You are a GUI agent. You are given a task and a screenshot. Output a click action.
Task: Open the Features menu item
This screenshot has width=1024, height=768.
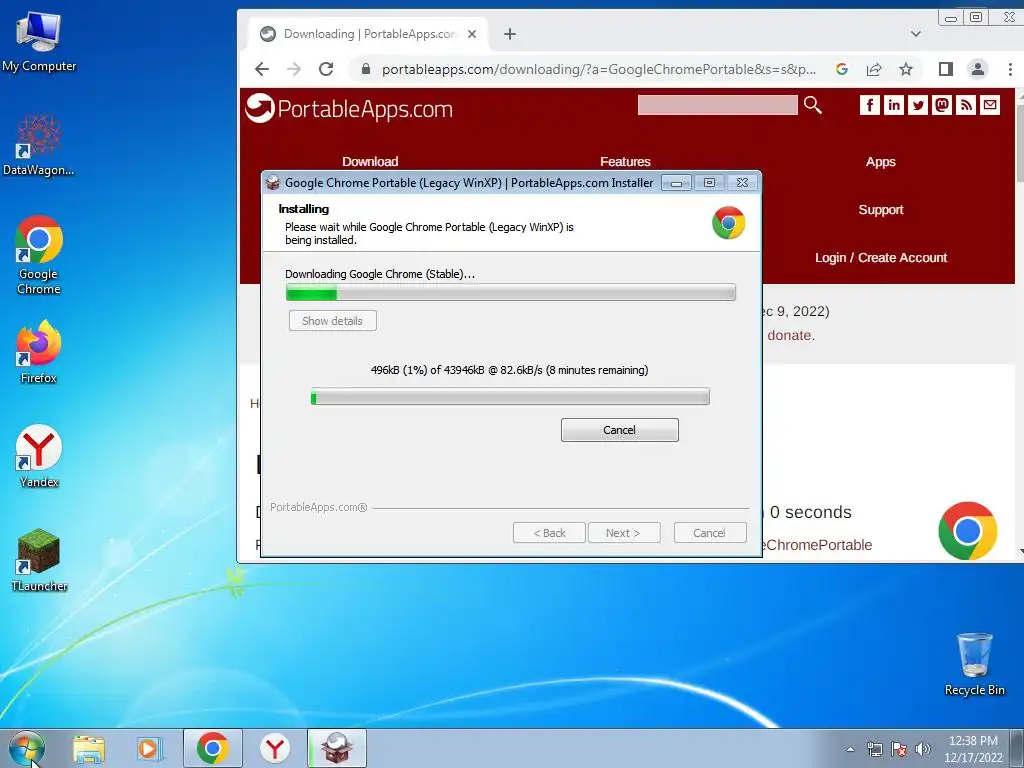pos(625,161)
